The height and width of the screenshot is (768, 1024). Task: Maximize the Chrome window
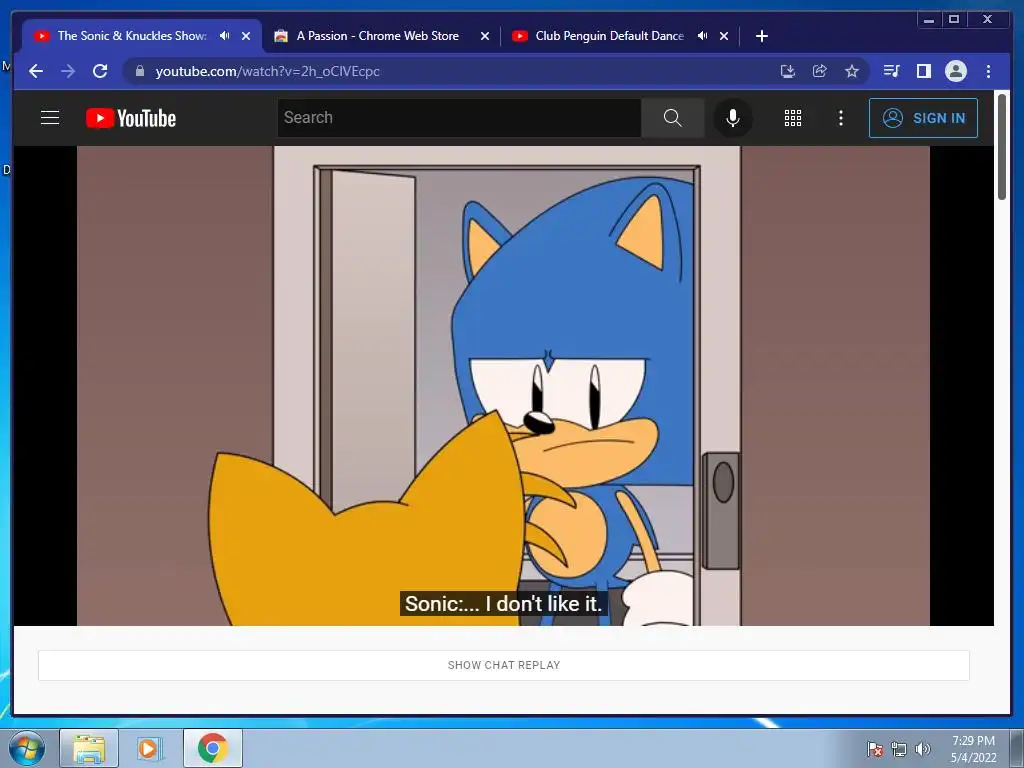[x=954, y=20]
